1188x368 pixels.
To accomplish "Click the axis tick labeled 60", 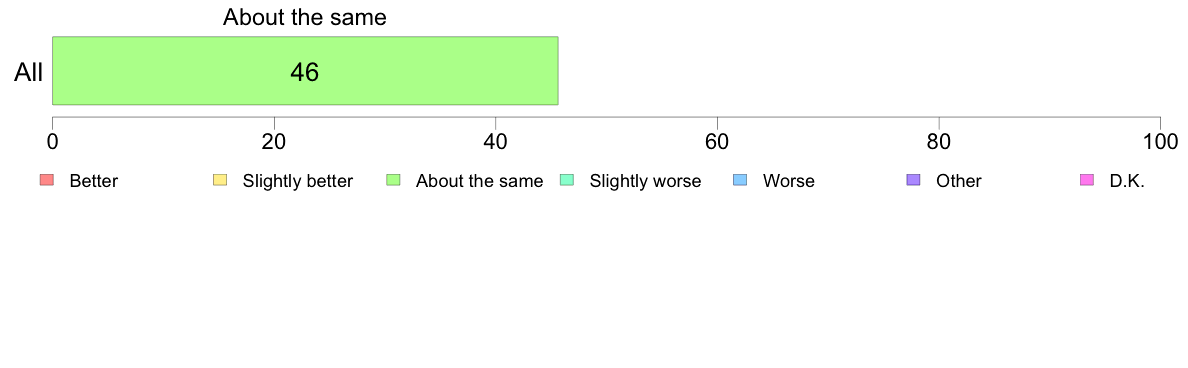I will pyautogui.click(x=717, y=142).
